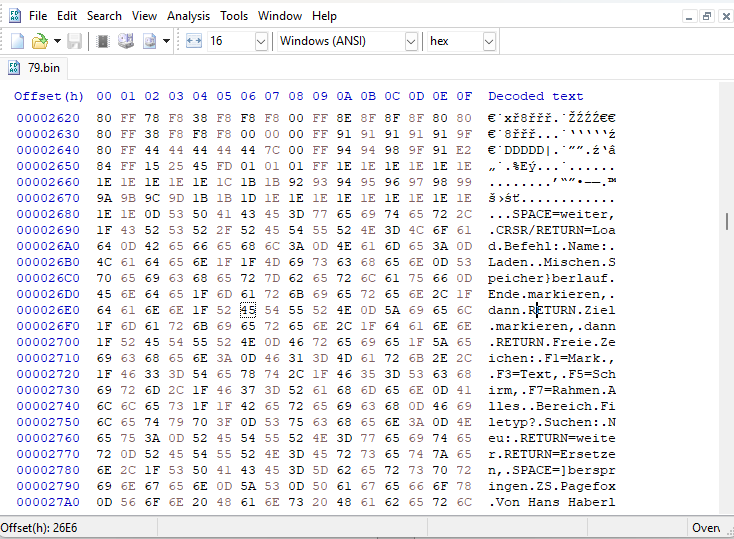Create a new file with the New icon
The width and height of the screenshot is (734, 539).
click(x=17, y=41)
